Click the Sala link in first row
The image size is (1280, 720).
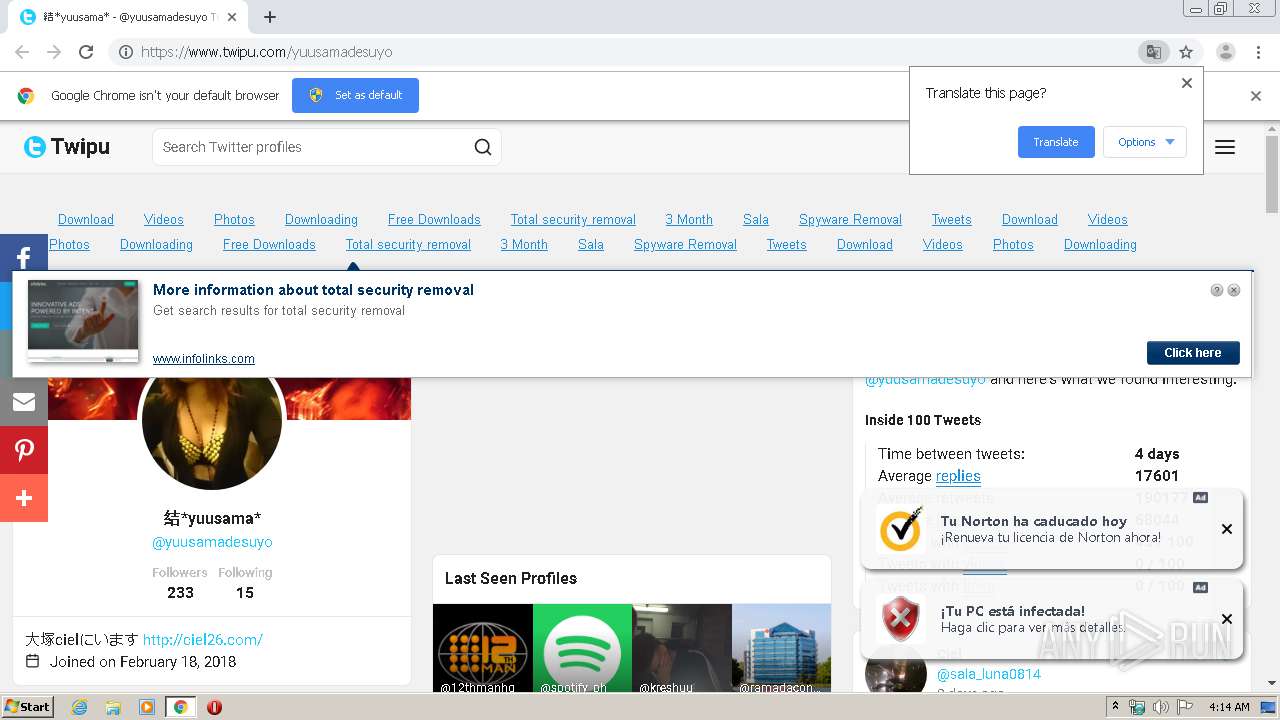point(756,219)
